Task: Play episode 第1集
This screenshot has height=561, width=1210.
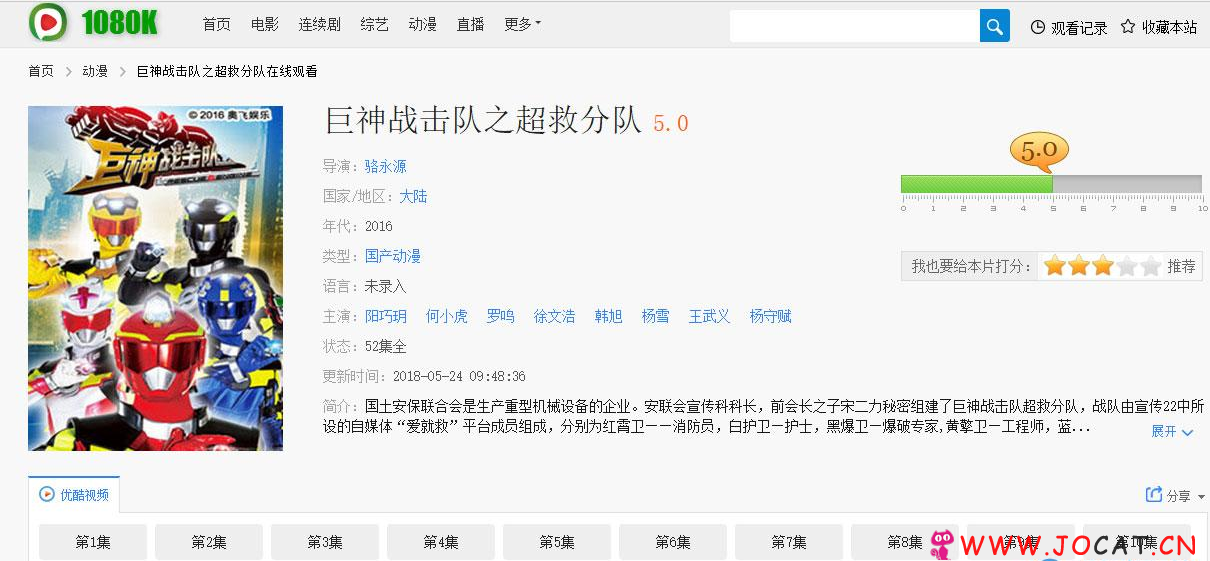Action: pyautogui.click(x=93, y=542)
